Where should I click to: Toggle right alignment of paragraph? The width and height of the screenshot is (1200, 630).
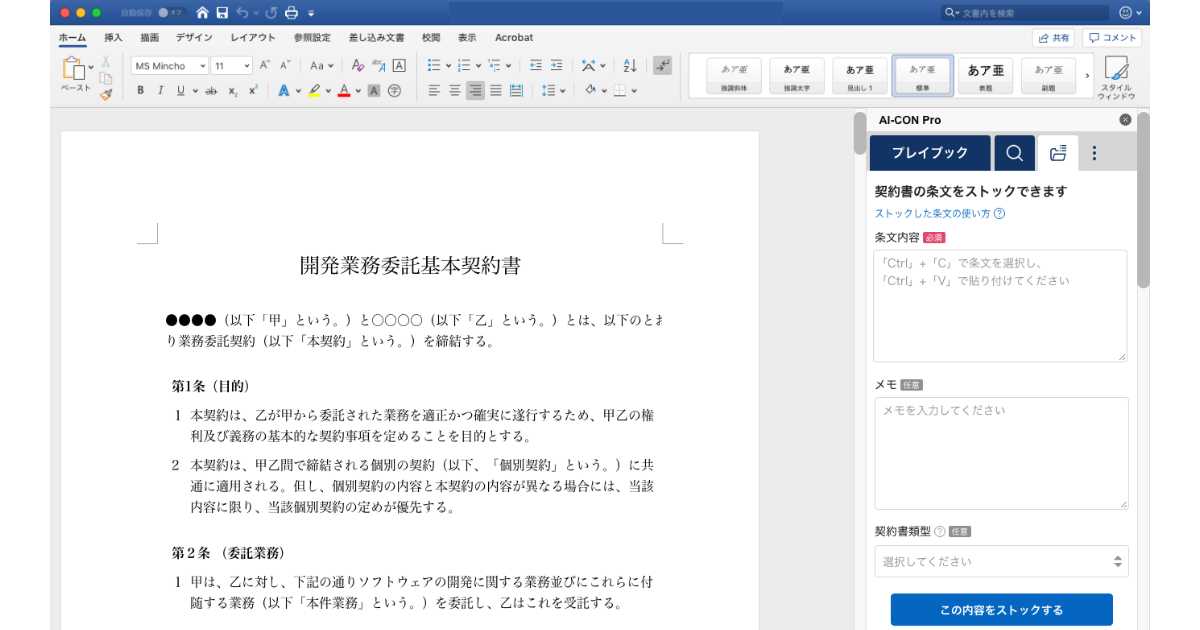point(475,90)
